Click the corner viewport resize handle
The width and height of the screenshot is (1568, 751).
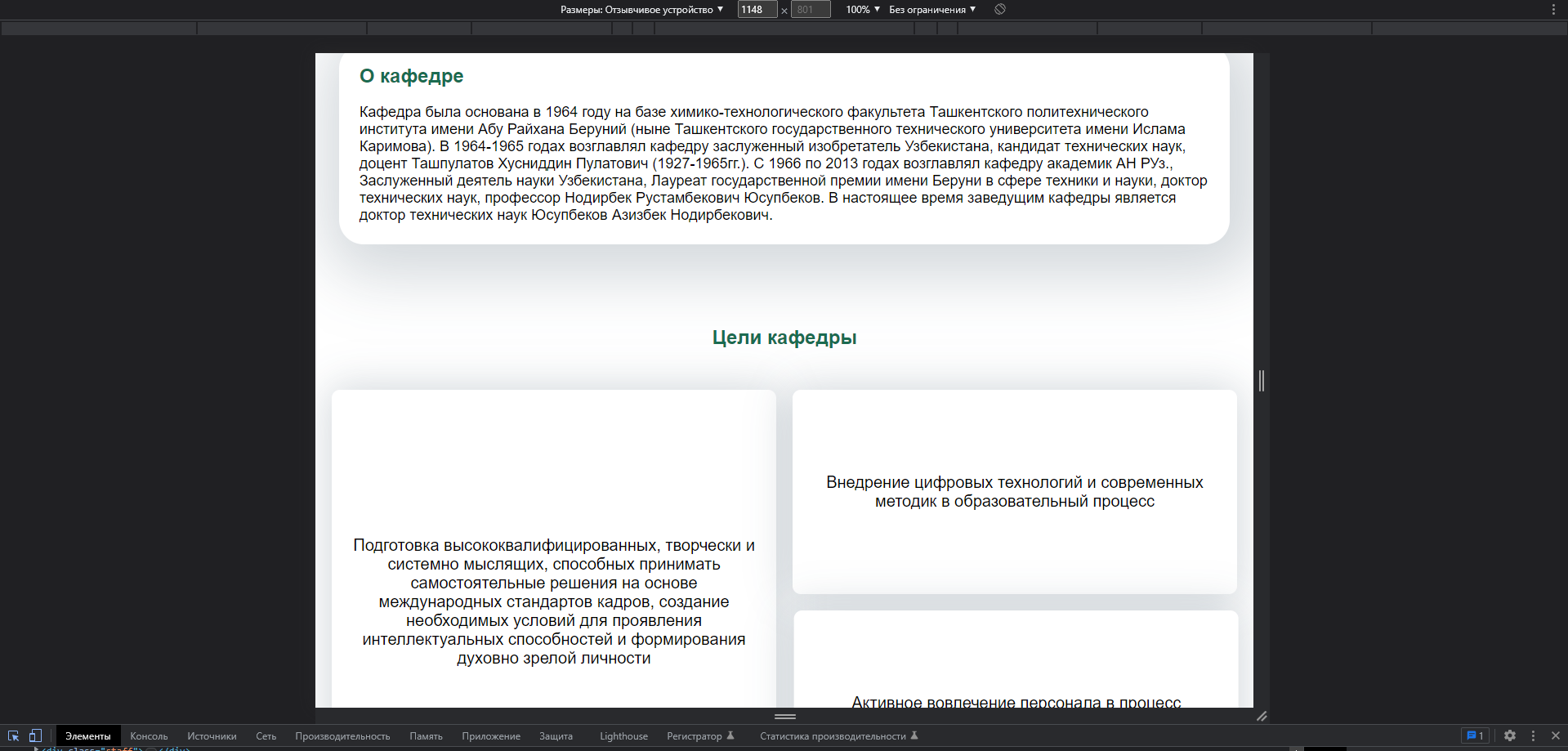pyautogui.click(x=1262, y=717)
